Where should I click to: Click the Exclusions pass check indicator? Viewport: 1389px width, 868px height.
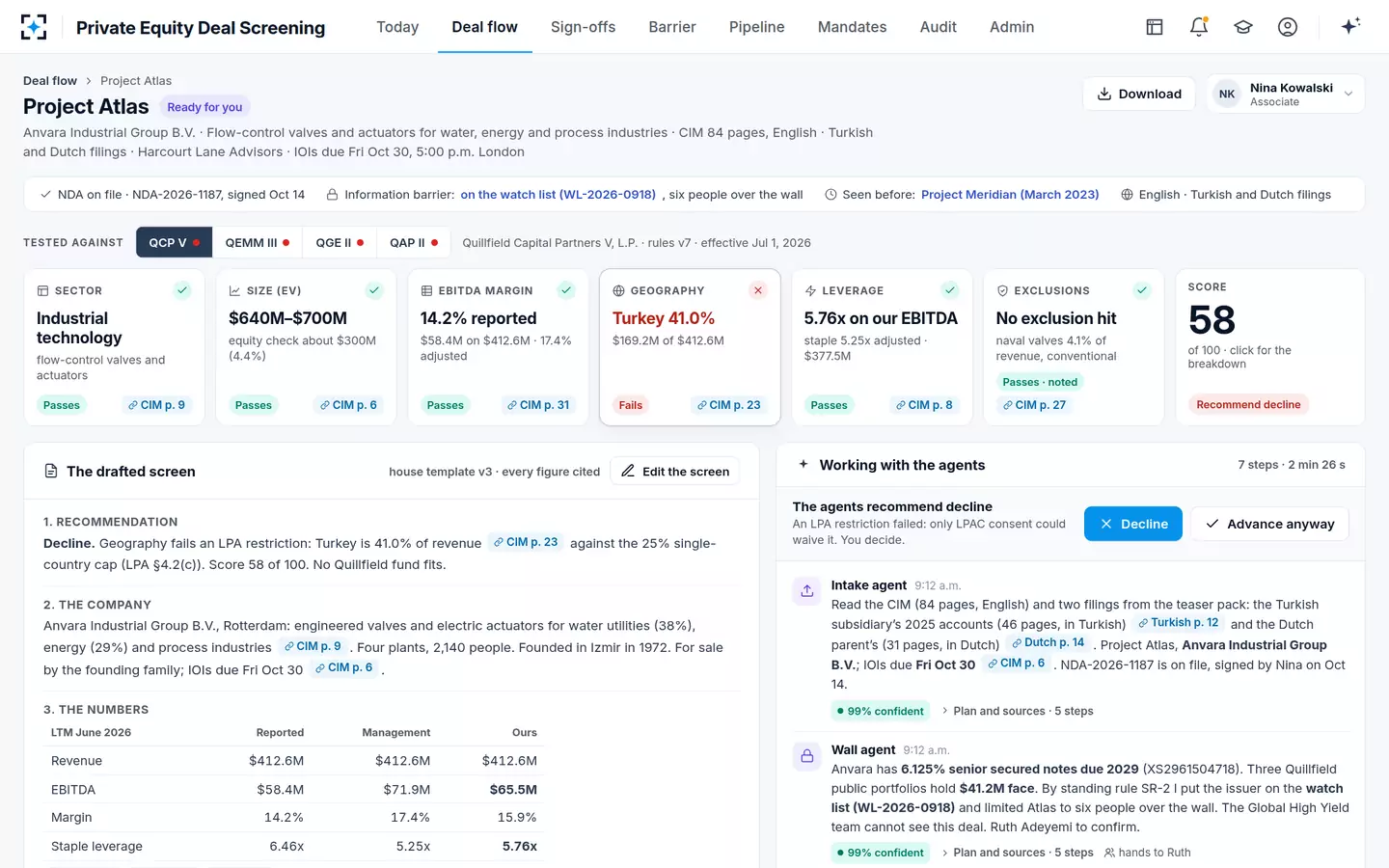(x=1142, y=290)
